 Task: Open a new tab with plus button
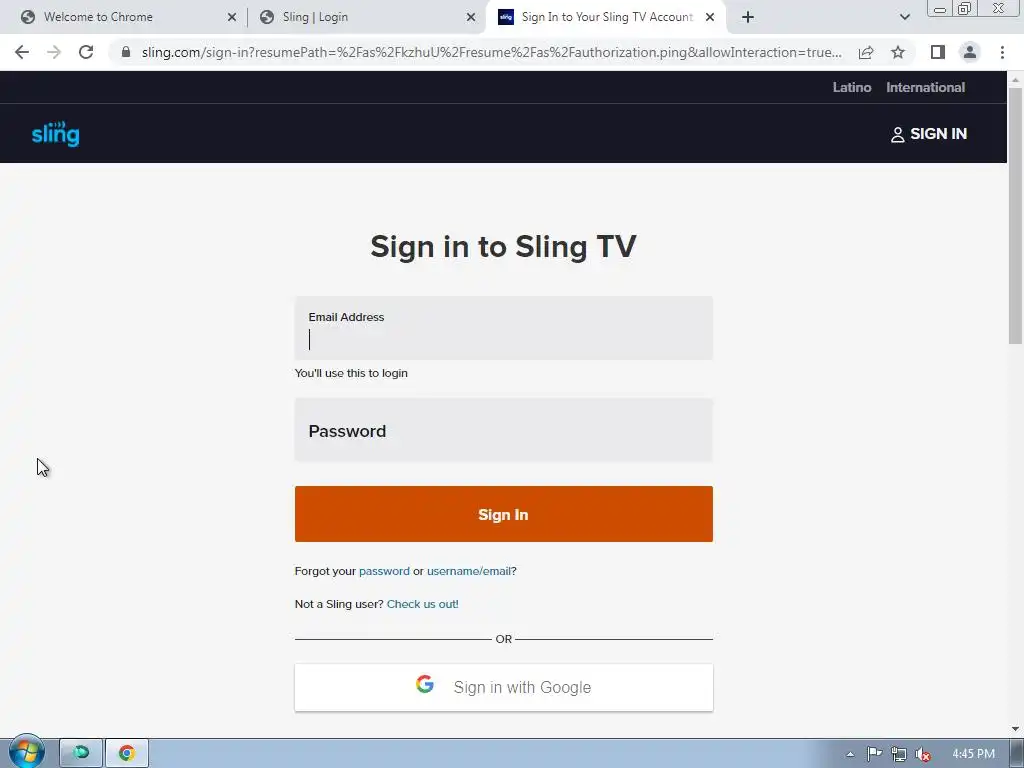pyautogui.click(x=748, y=17)
